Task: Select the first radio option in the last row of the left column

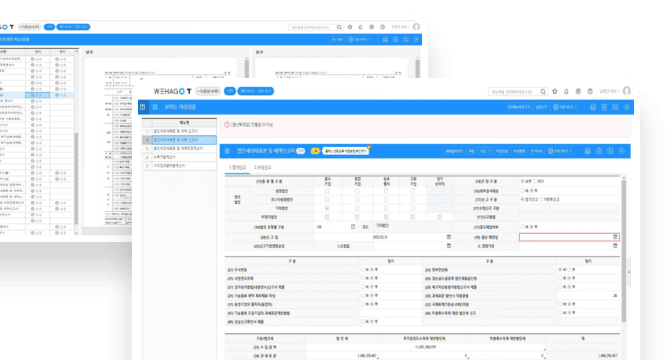Action: point(363,321)
